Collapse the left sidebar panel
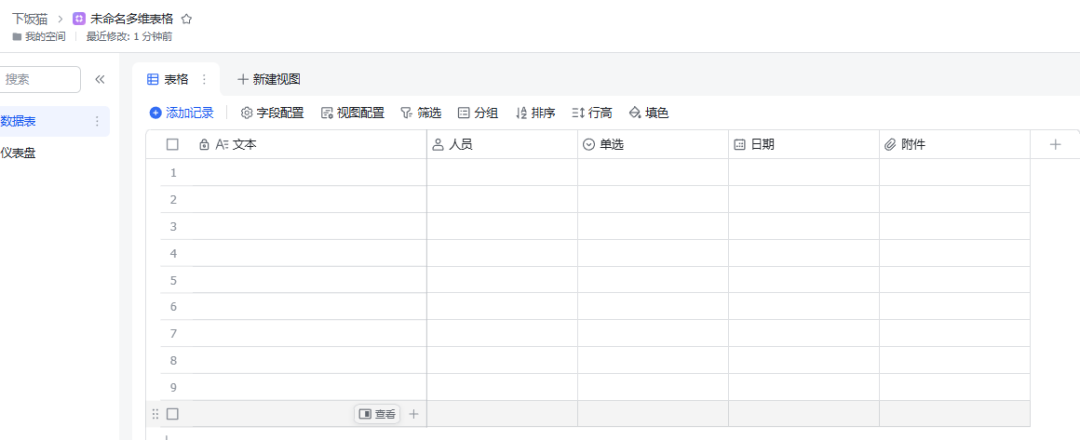This screenshot has width=1080, height=440. point(100,79)
